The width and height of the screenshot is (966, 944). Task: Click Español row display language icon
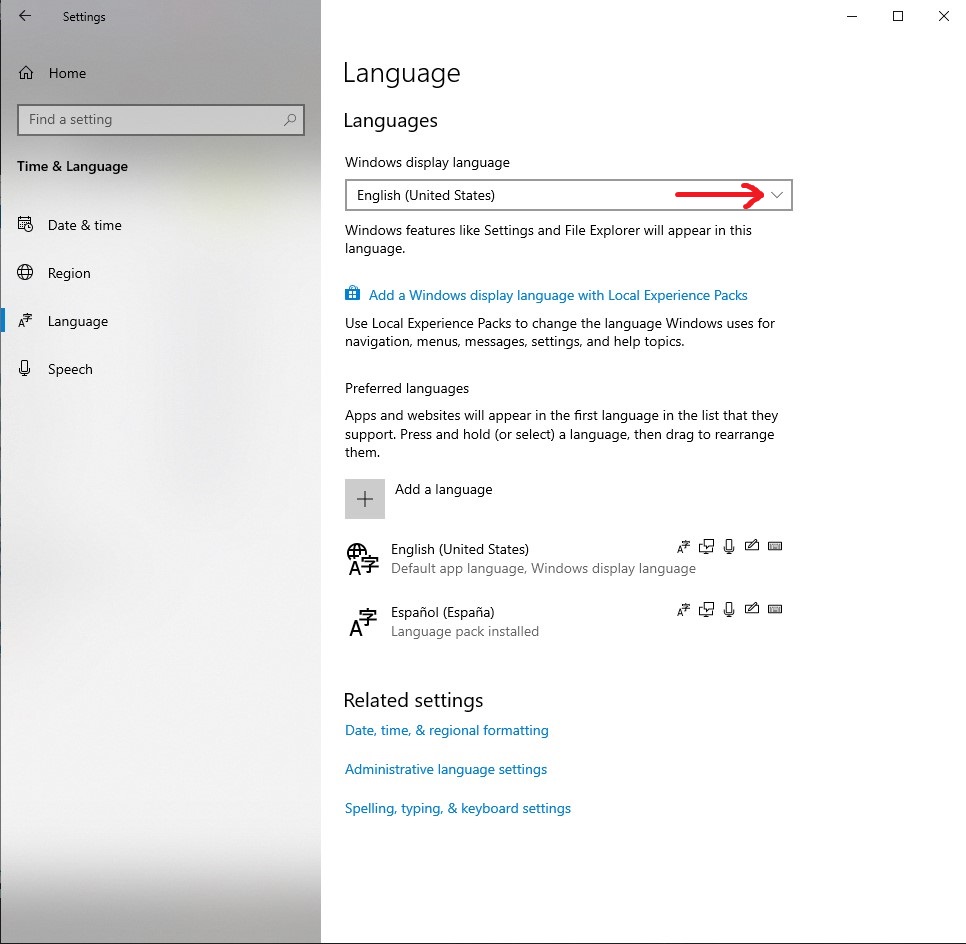[x=683, y=609]
